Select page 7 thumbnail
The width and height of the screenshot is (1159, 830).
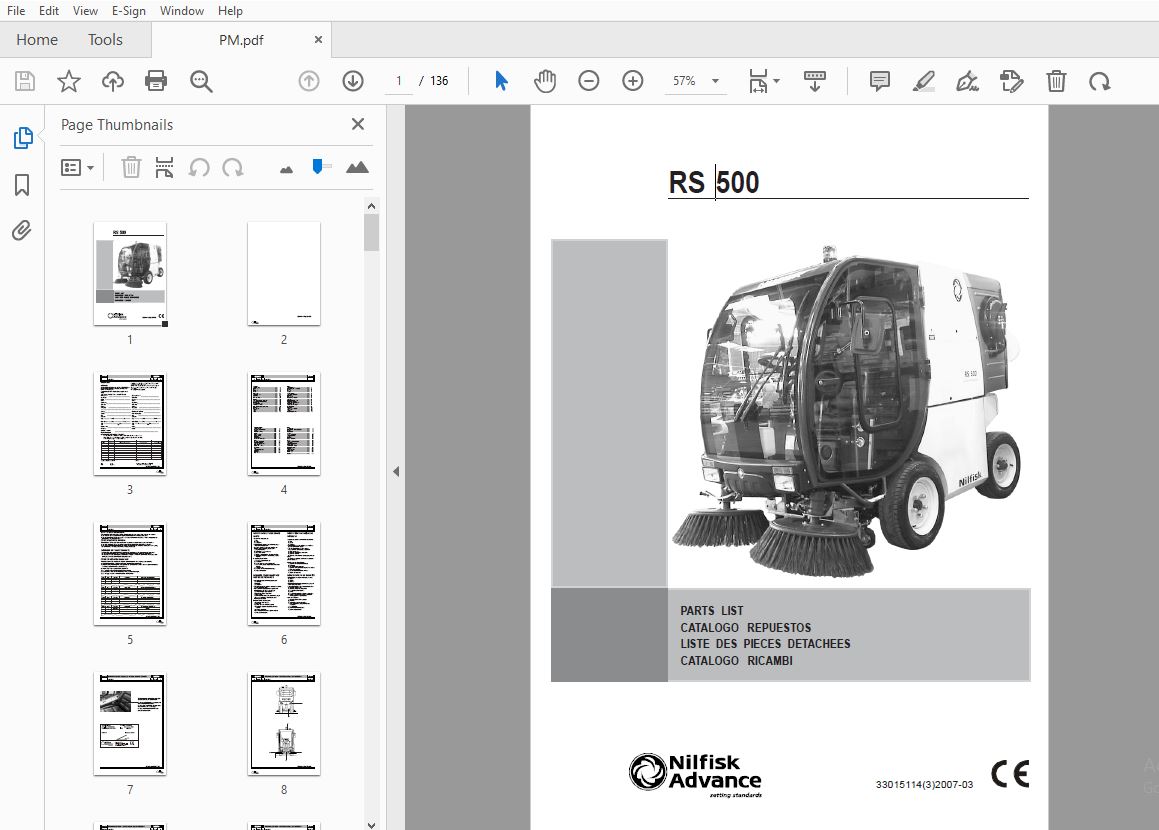point(130,724)
